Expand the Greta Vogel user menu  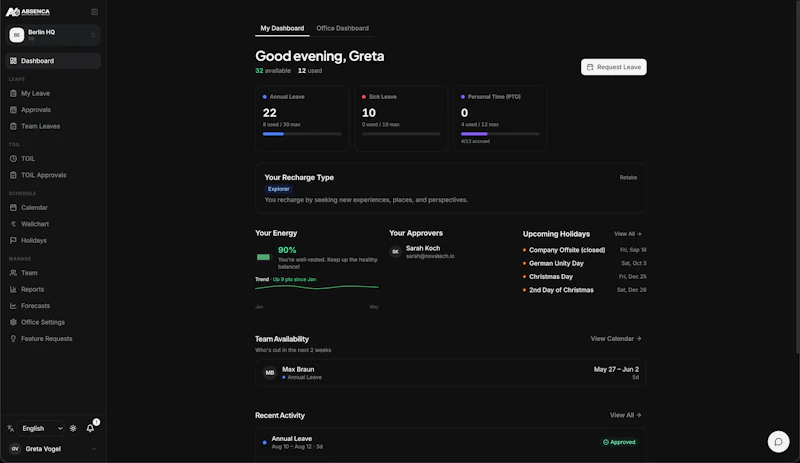click(53, 449)
